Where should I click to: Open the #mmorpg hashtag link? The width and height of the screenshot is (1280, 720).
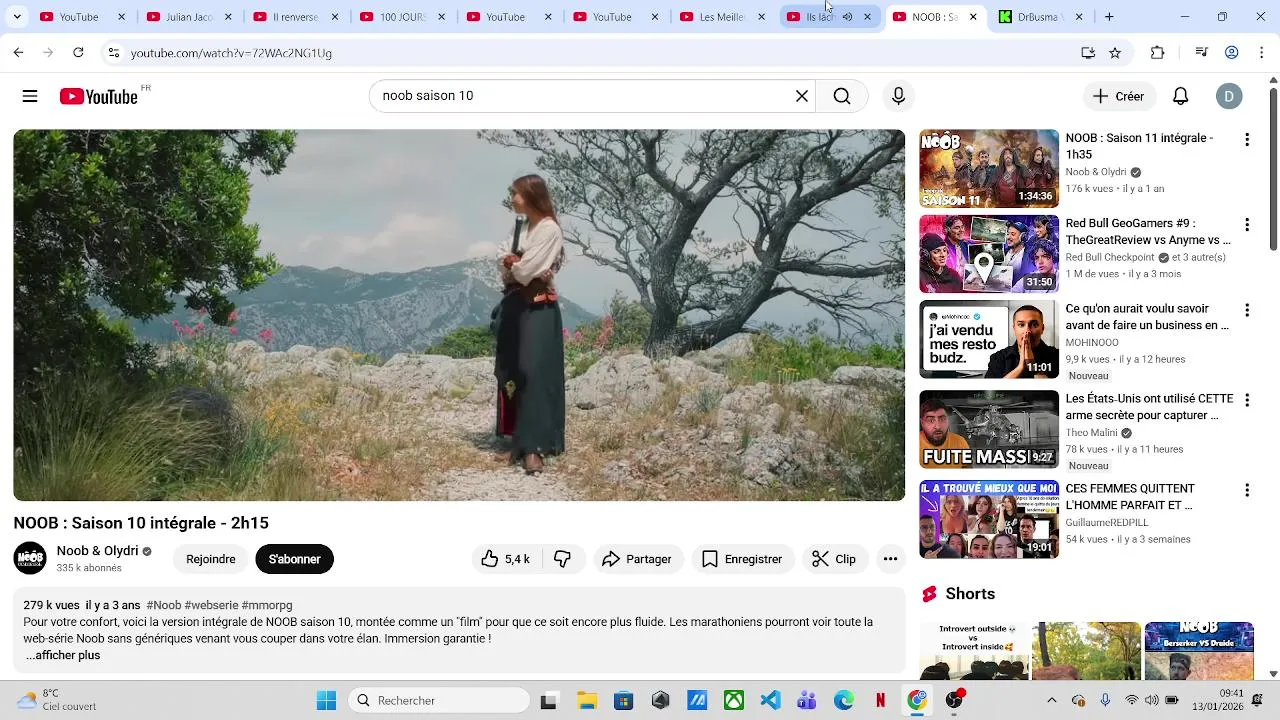pos(267,605)
